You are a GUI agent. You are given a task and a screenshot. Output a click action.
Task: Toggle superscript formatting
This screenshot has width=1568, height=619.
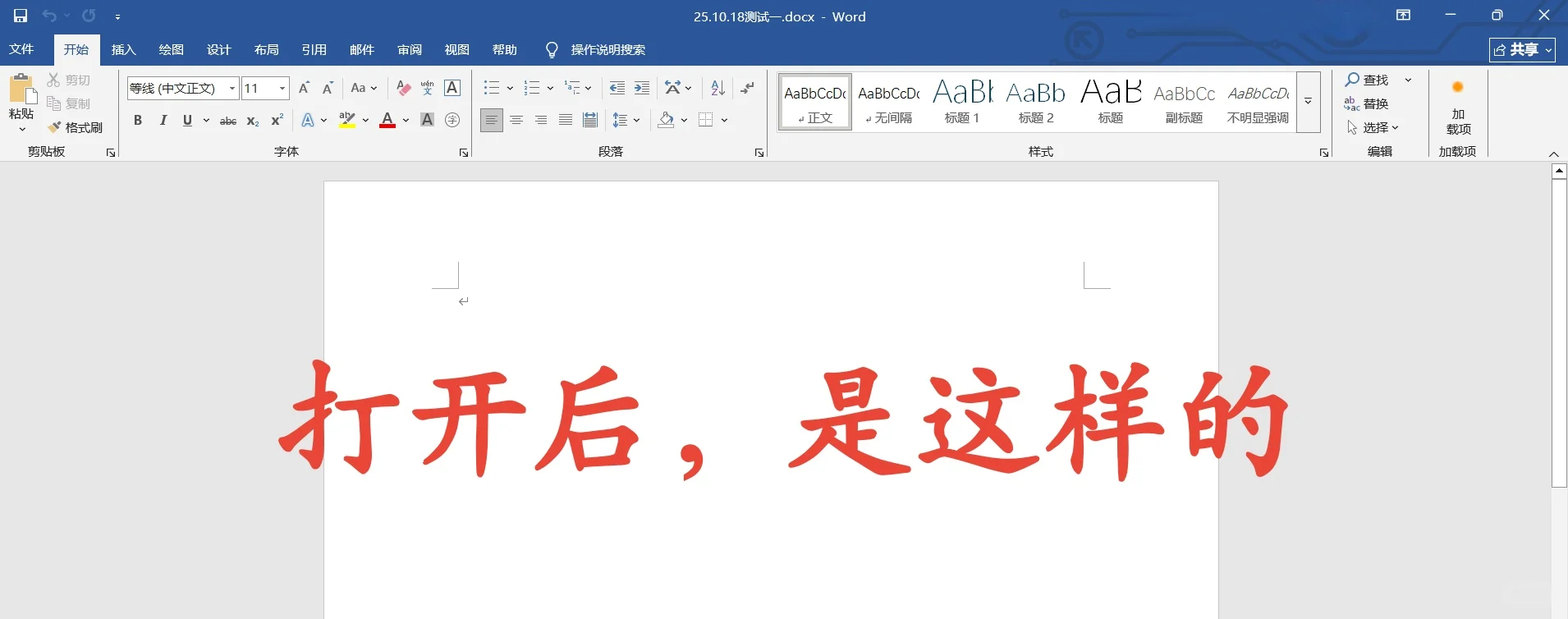pos(277,120)
